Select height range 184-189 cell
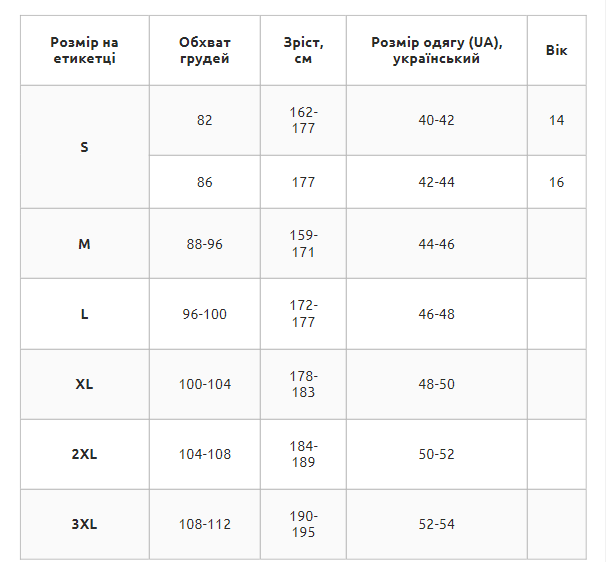 (303, 454)
